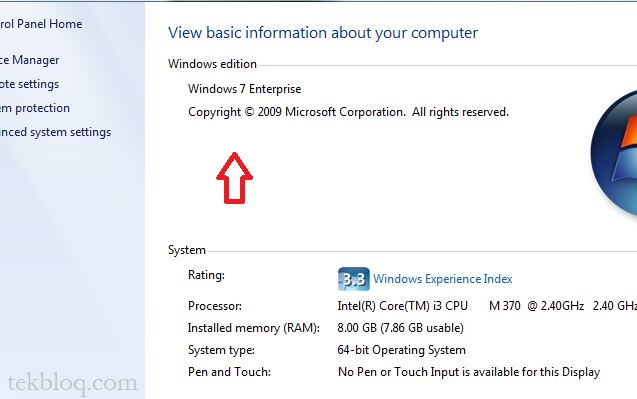Open System protection link

tap(35, 108)
